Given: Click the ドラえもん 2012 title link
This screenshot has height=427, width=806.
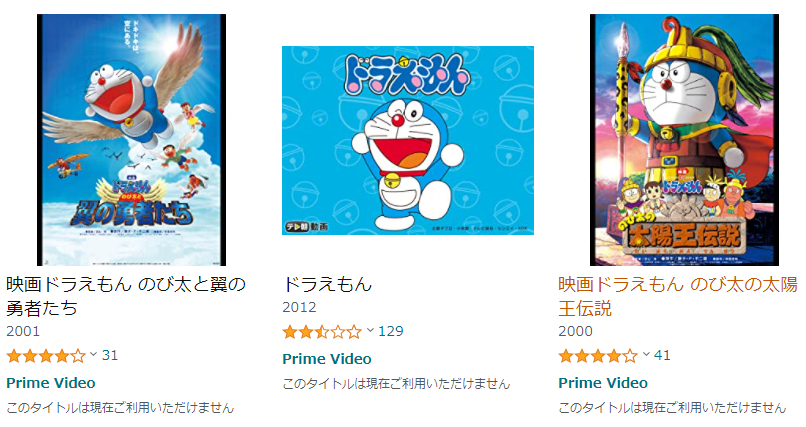Looking at the screenshot, I should [327, 284].
